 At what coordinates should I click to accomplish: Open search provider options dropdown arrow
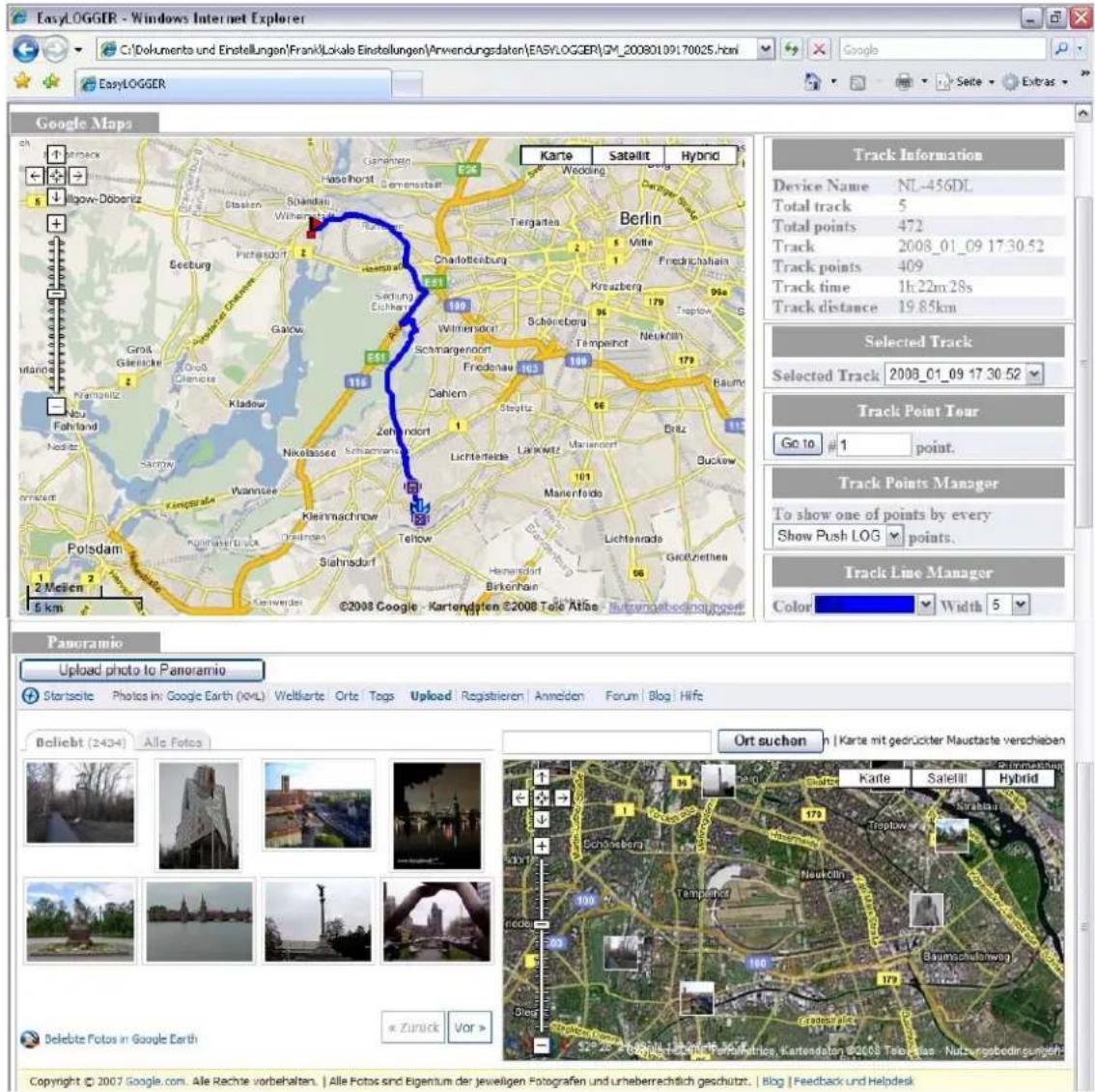coord(1080,49)
